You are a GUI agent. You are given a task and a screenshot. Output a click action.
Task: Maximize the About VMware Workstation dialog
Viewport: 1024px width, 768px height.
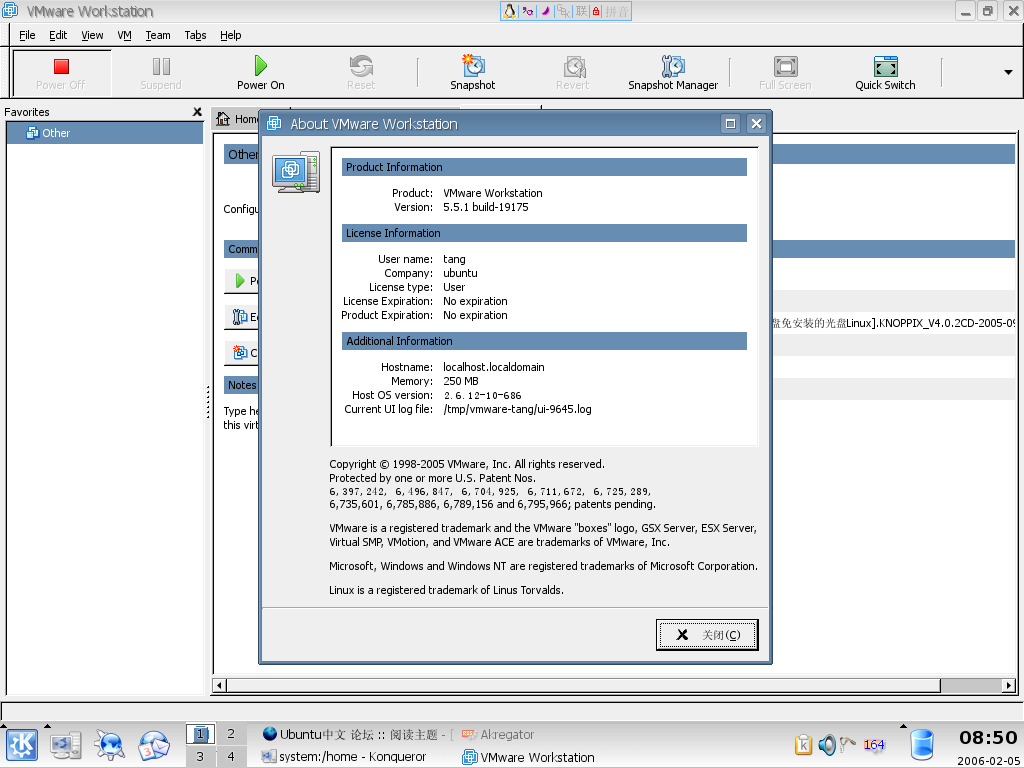(730, 123)
